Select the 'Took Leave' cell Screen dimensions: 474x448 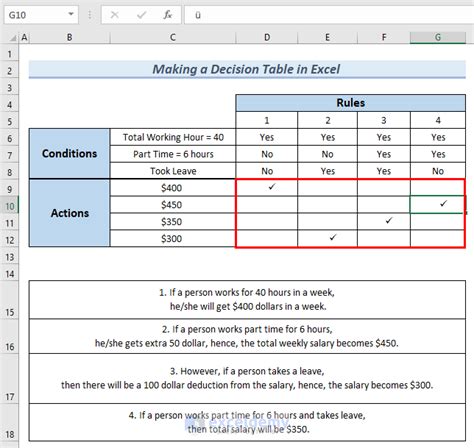click(173, 171)
